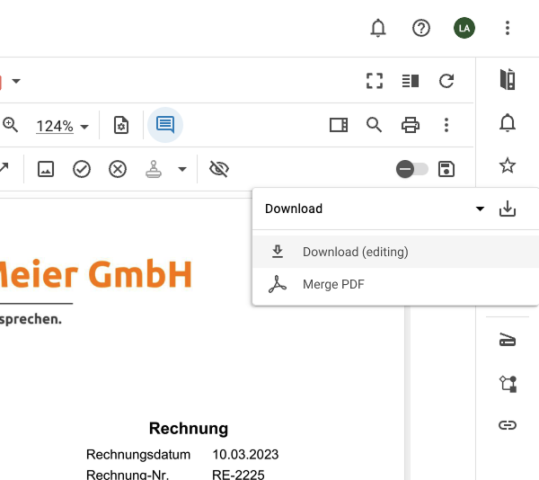Open the viewer toolbar three-dot menu

(446, 125)
